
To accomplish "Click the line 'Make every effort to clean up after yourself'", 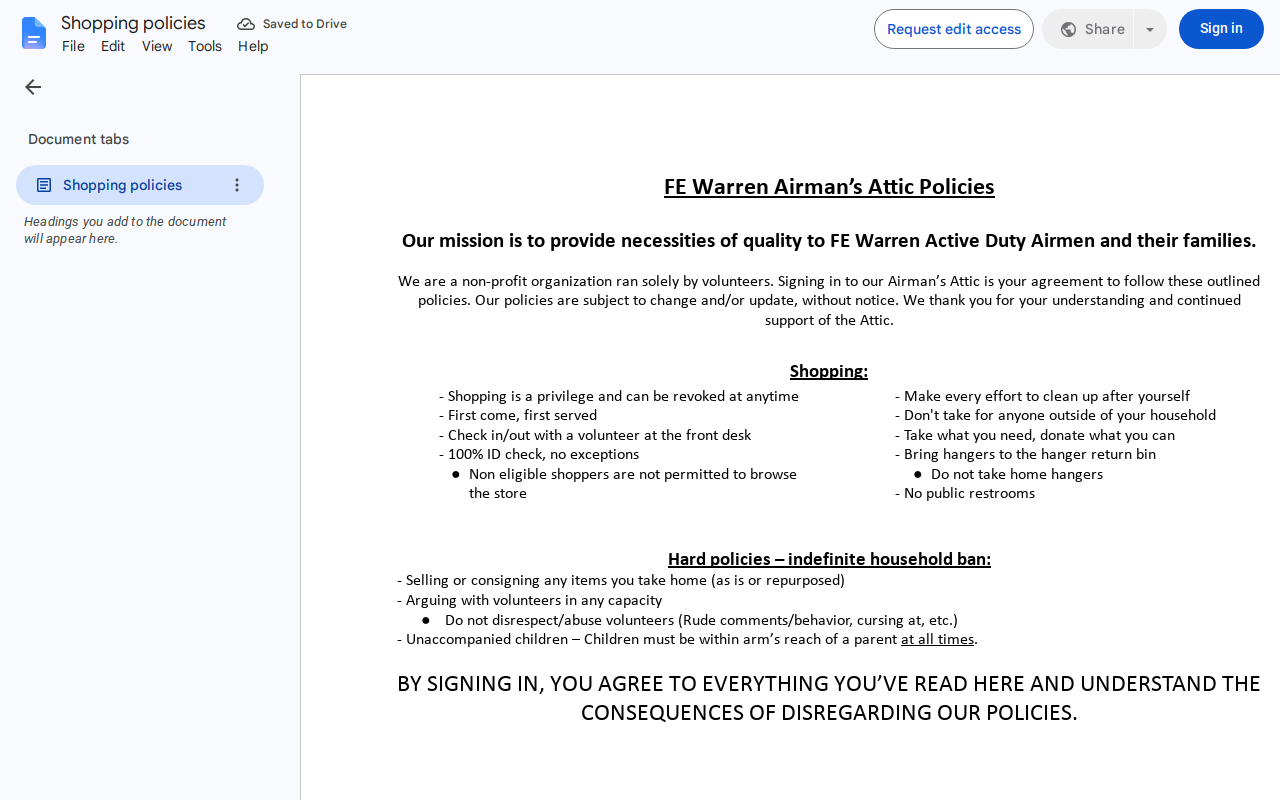I will click(x=1042, y=396).
